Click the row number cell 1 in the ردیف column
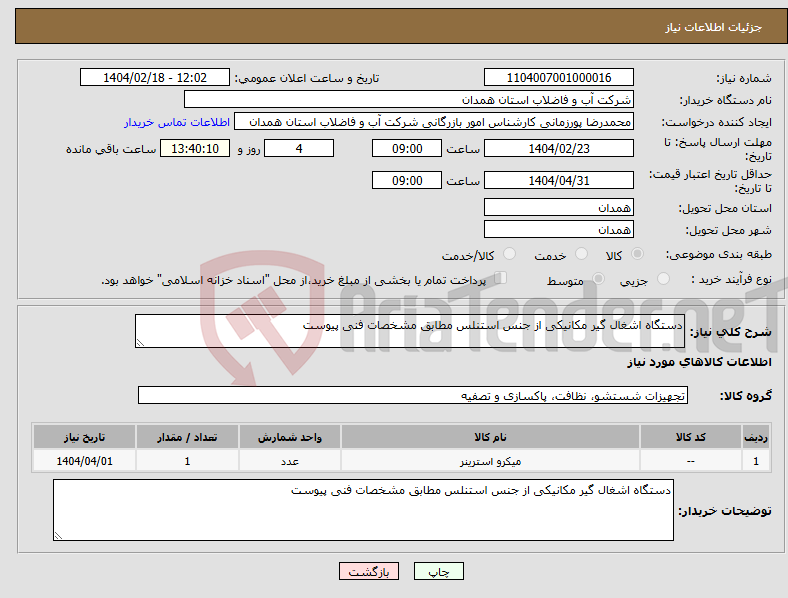788x598 pixels. point(756,461)
